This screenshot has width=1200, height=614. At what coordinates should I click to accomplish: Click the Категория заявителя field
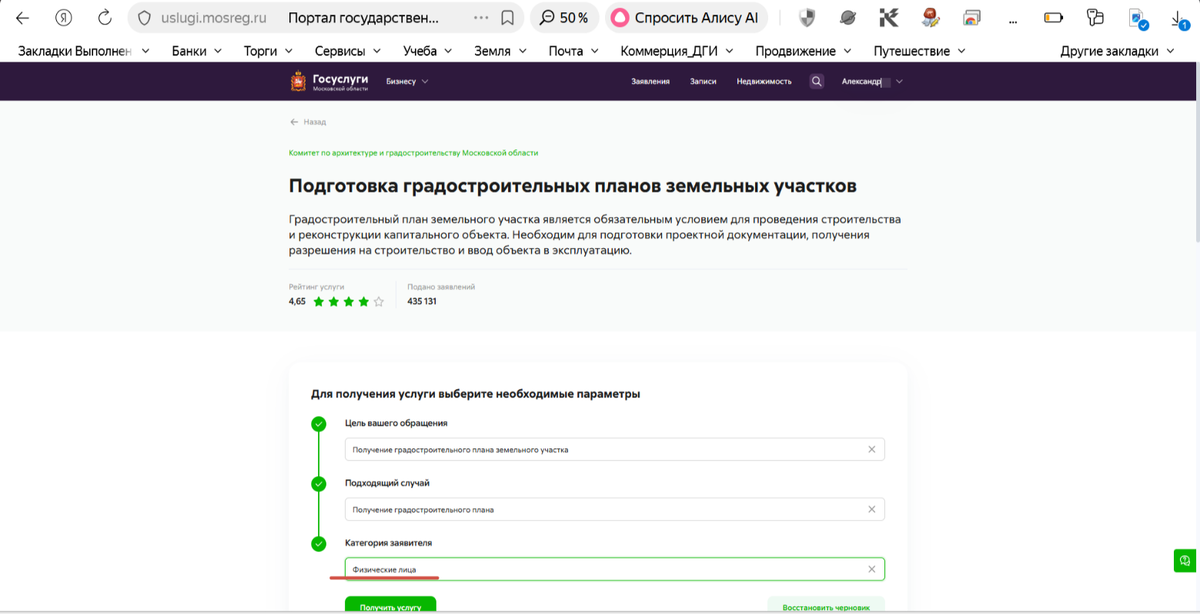(x=614, y=569)
